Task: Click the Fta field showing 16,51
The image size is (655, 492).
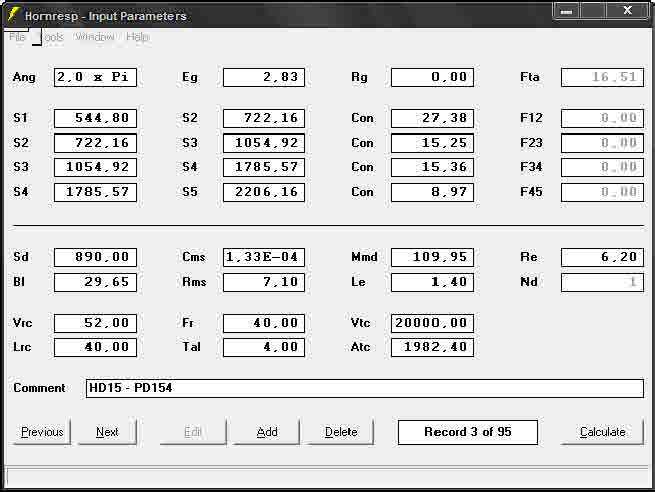Action: tap(602, 77)
